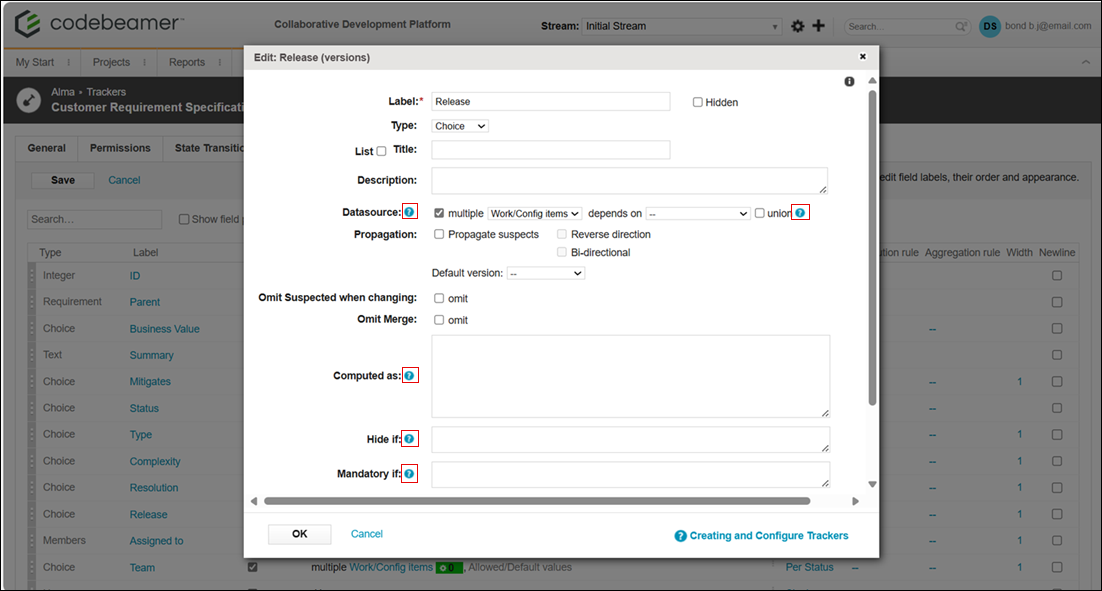Open the Per Status link
This screenshot has height=591, width=1102.
809,567
